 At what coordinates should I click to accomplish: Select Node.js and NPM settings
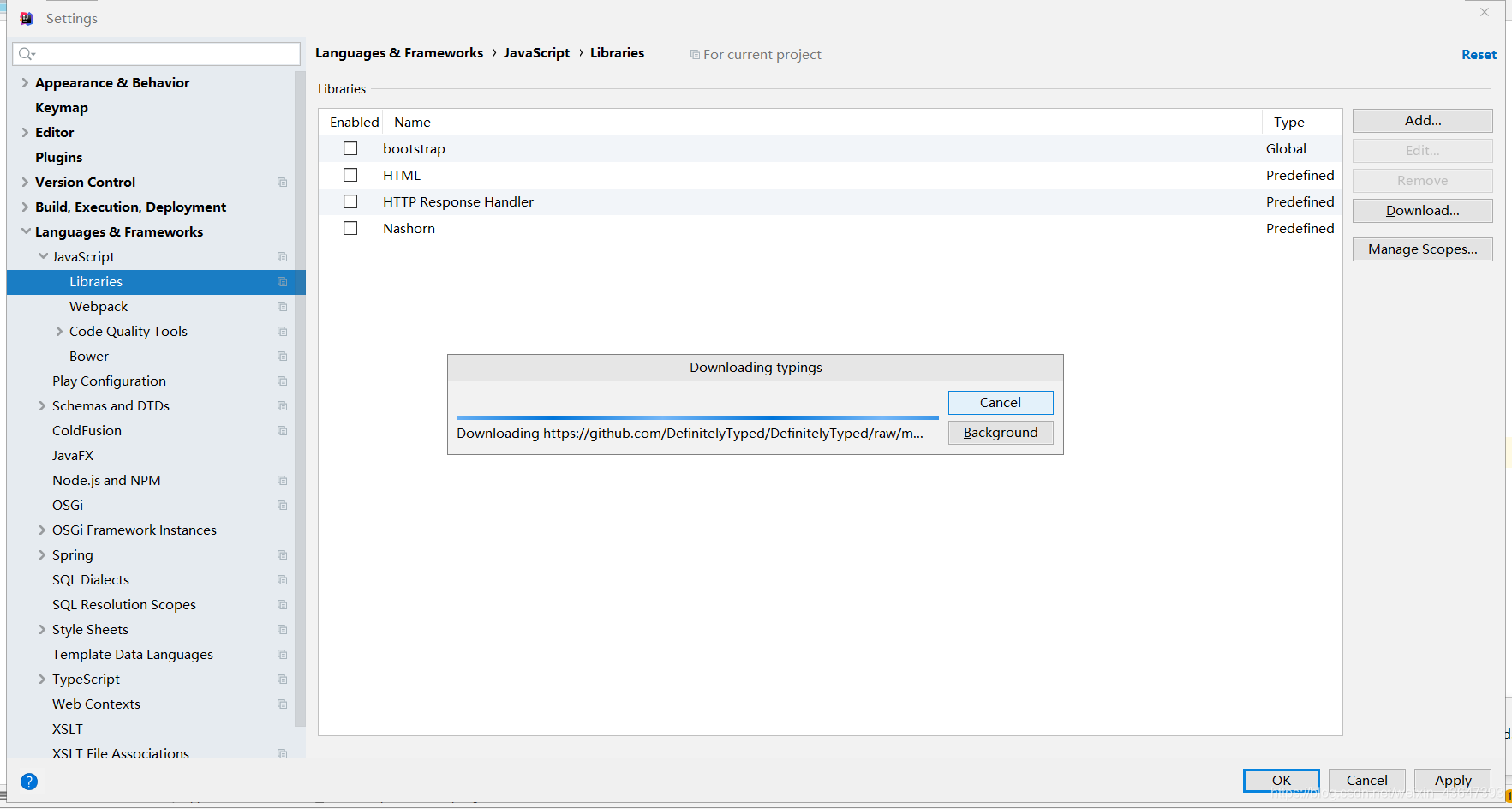tap(106, 481)
